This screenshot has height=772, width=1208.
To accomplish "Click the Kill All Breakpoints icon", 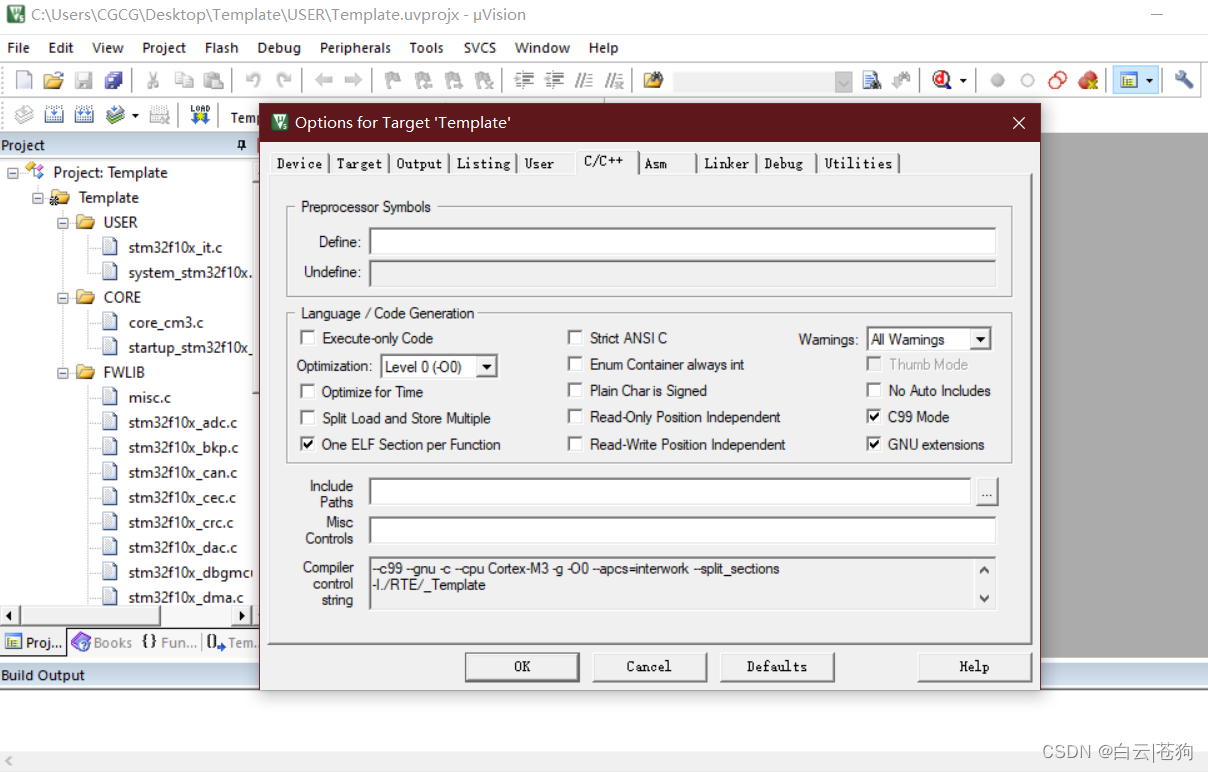I will coord(1088,80).
